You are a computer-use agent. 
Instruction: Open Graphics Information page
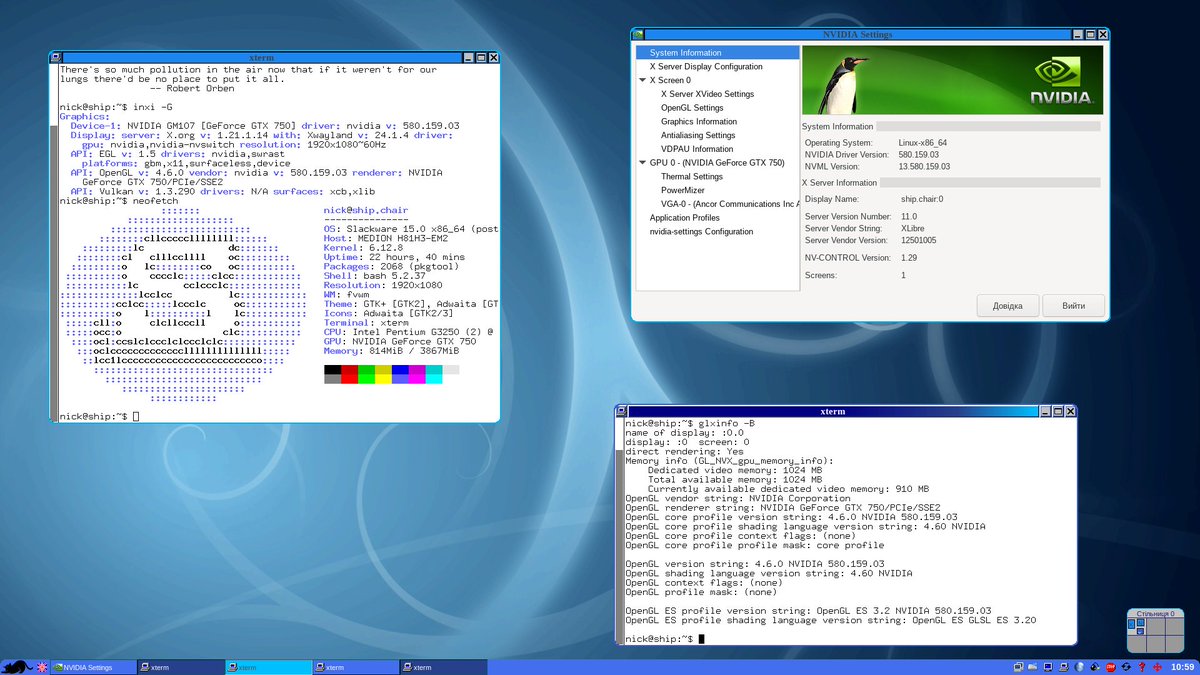click(699, 122)
